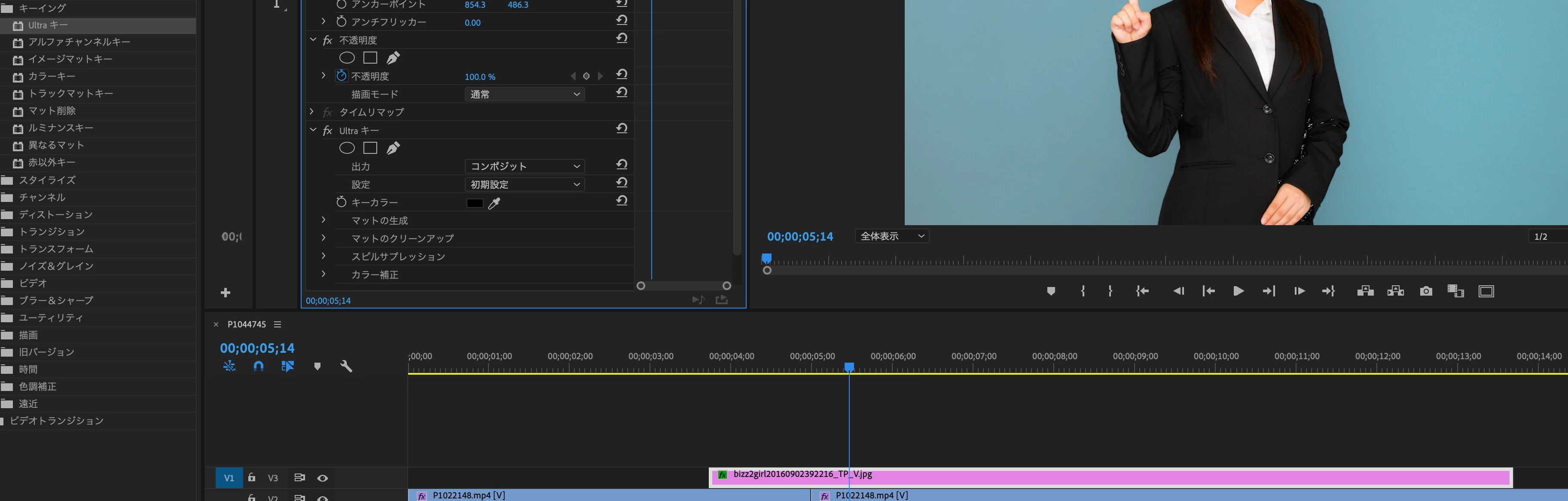Click the Lift button in monitor
The image size is (1568, 501).
coord(1365,292)
